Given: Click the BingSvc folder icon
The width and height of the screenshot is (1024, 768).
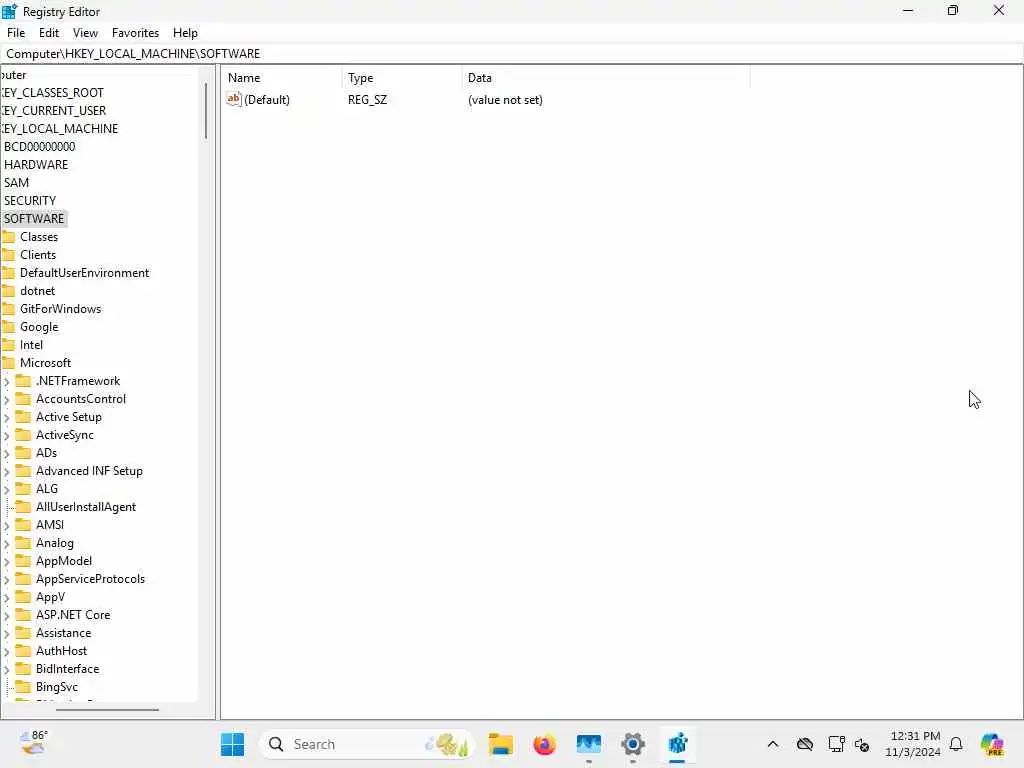Looking at the screenshot, I should tap(23, 686).
